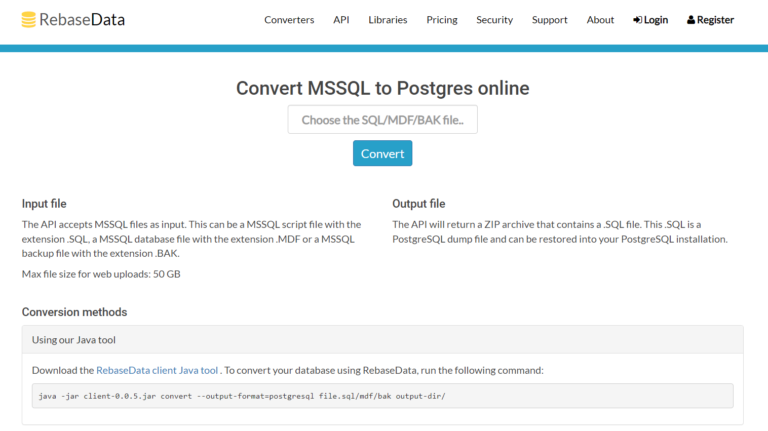Screen dimensions: 768x431
Task: Open the Converters menu
Action: pyautogui.click(x=289, y=20)
